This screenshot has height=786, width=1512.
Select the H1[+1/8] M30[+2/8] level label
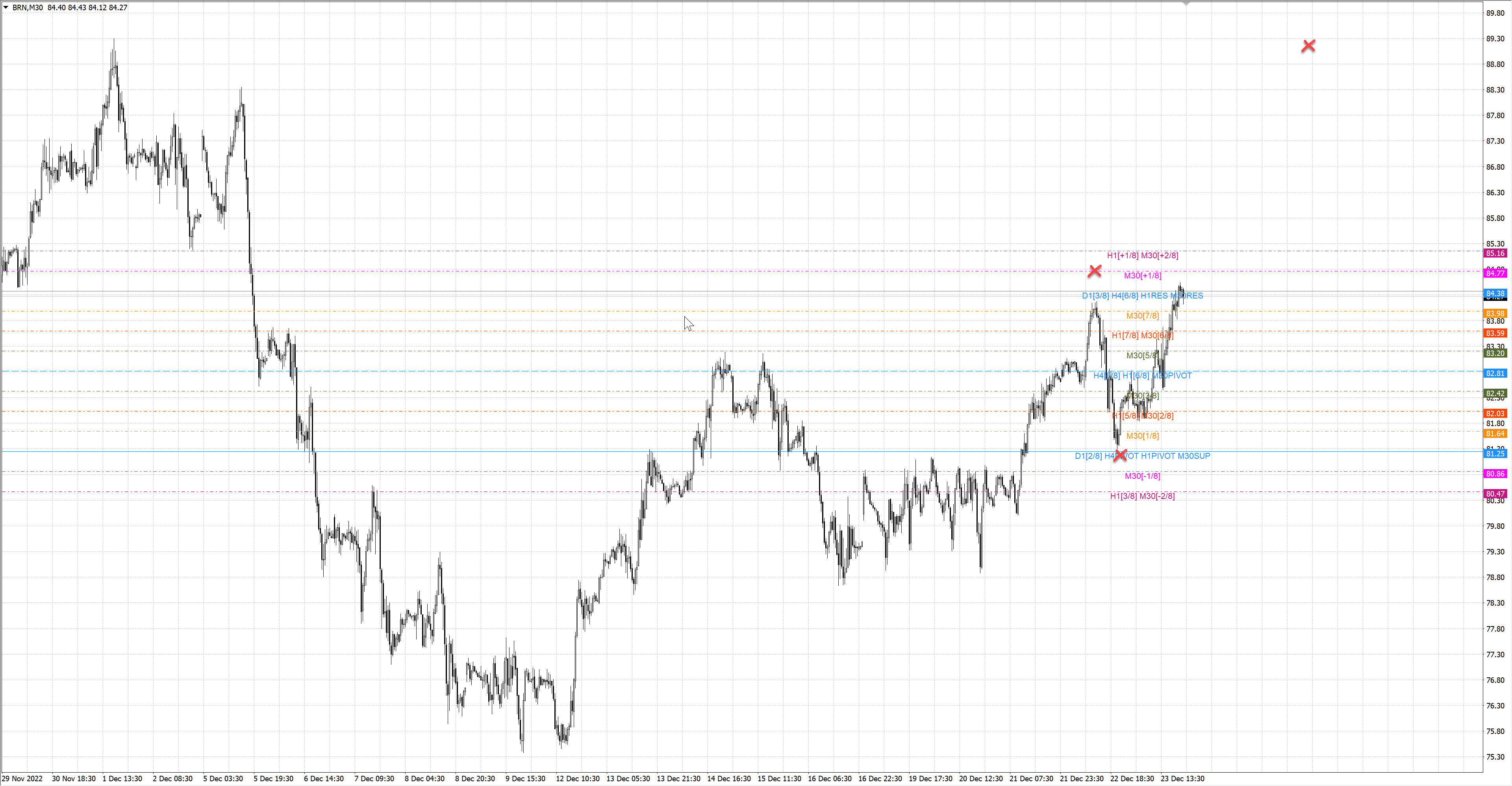(x=1142, y=255)
